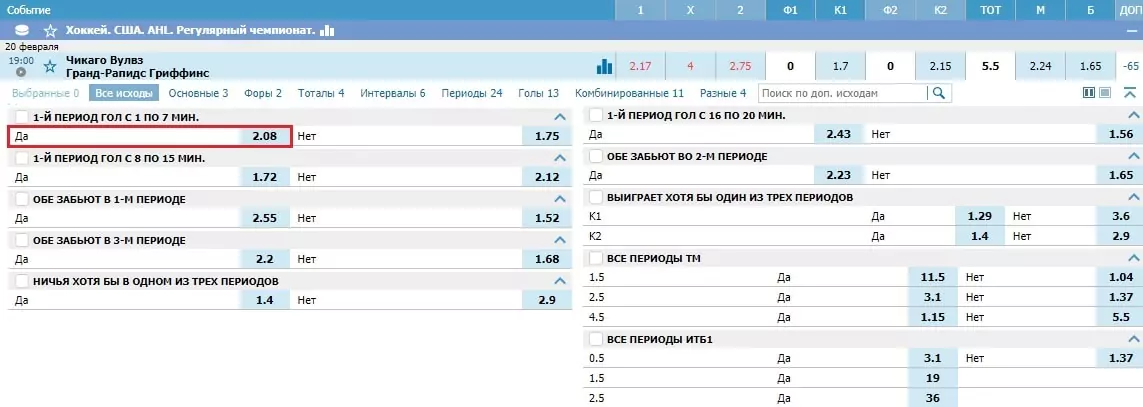Screen dimensions: 1143x407
Task: Open match statistics blue chart icon
Action: tap(604, 66)
